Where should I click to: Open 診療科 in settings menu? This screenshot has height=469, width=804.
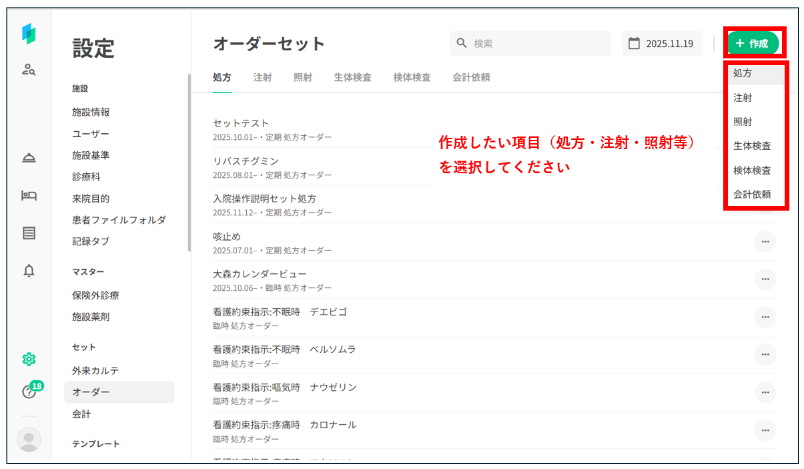click(86, 177)
